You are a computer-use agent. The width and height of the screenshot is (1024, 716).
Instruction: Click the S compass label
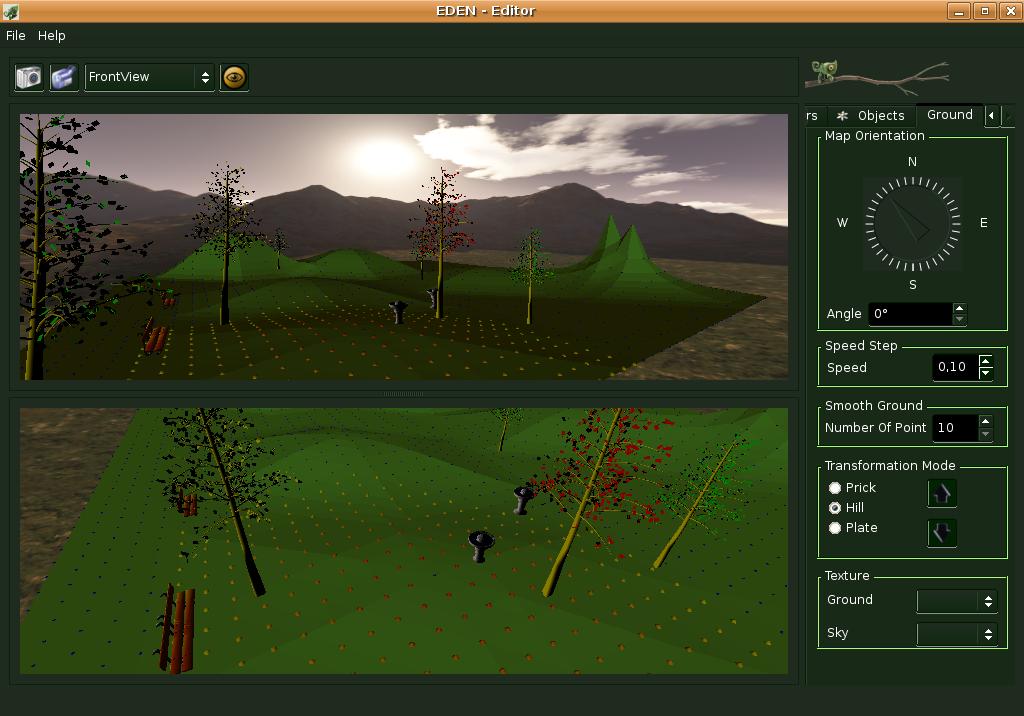[x=912, y=285]
